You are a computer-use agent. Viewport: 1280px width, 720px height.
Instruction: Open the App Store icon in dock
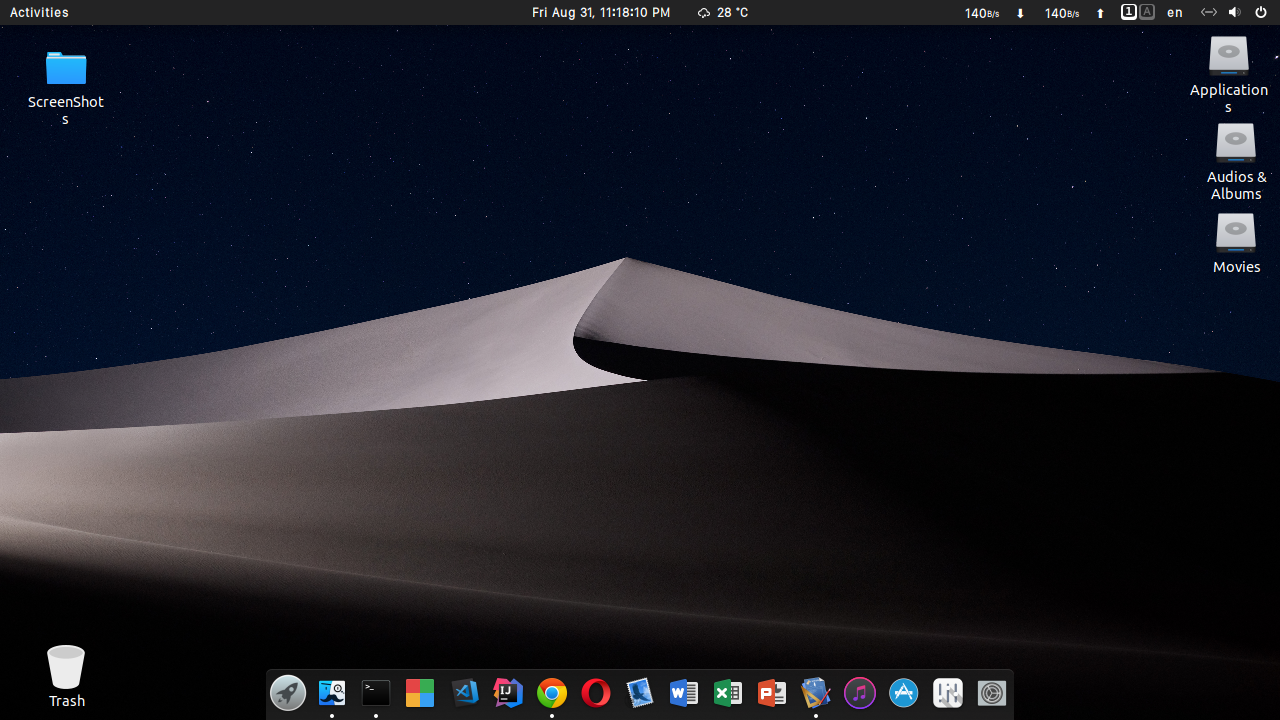tap(904, 692)
